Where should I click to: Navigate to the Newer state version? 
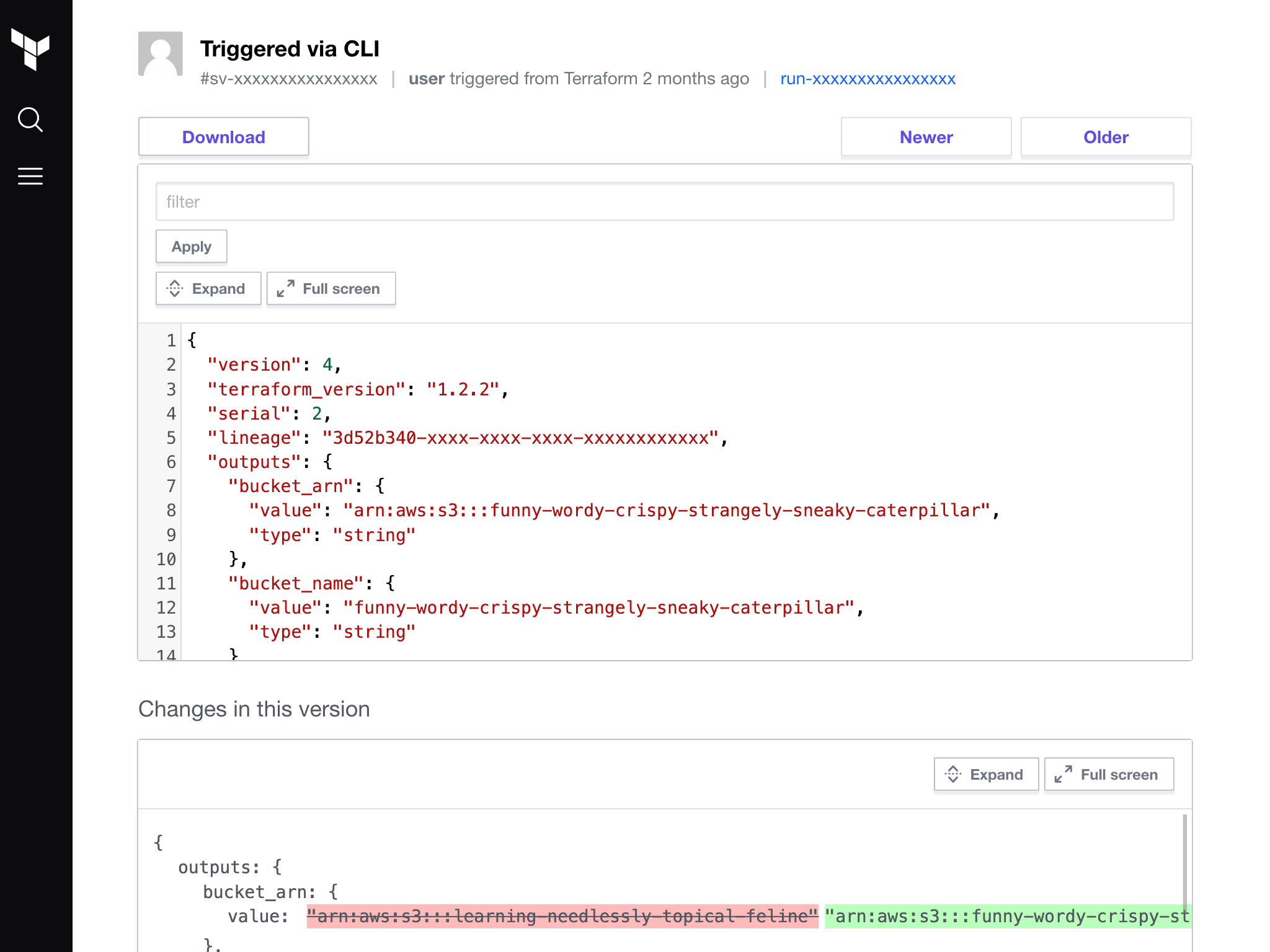[926, 136]
